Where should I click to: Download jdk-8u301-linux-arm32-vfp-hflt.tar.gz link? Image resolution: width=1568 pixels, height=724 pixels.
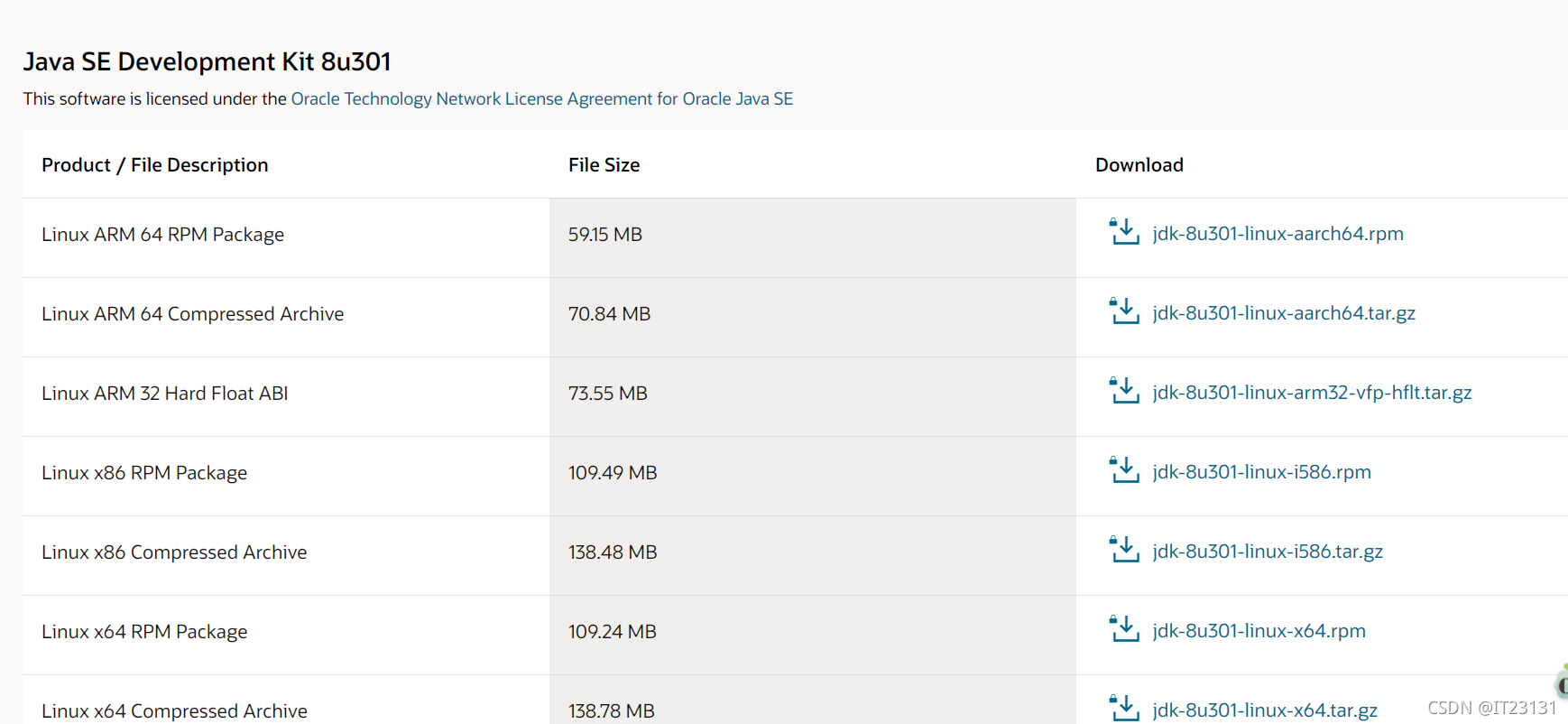pyautogui.click(x=1312, y=393)
